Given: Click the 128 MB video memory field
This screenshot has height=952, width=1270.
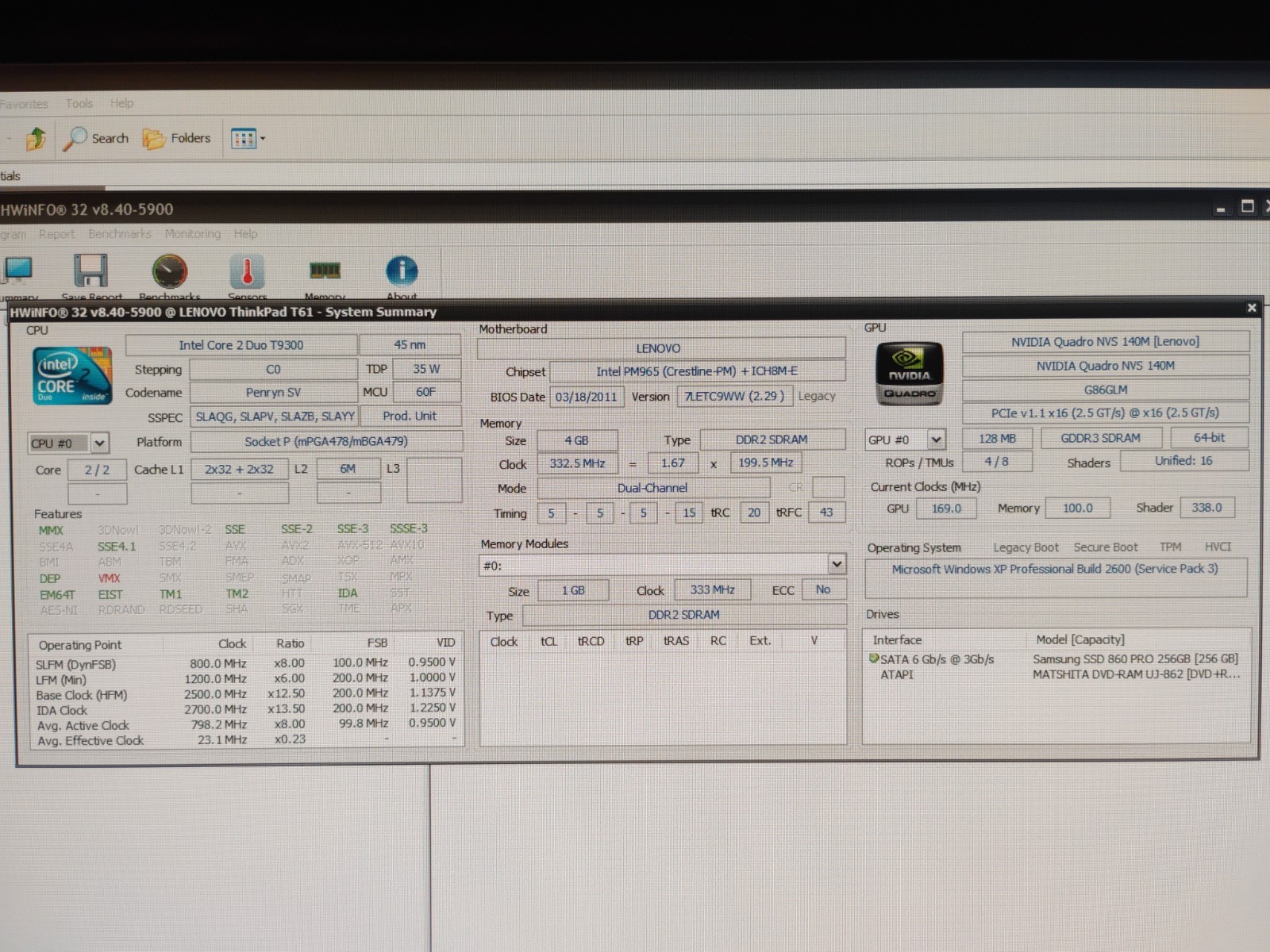Looking at the screenshot, I should point(997,439).
